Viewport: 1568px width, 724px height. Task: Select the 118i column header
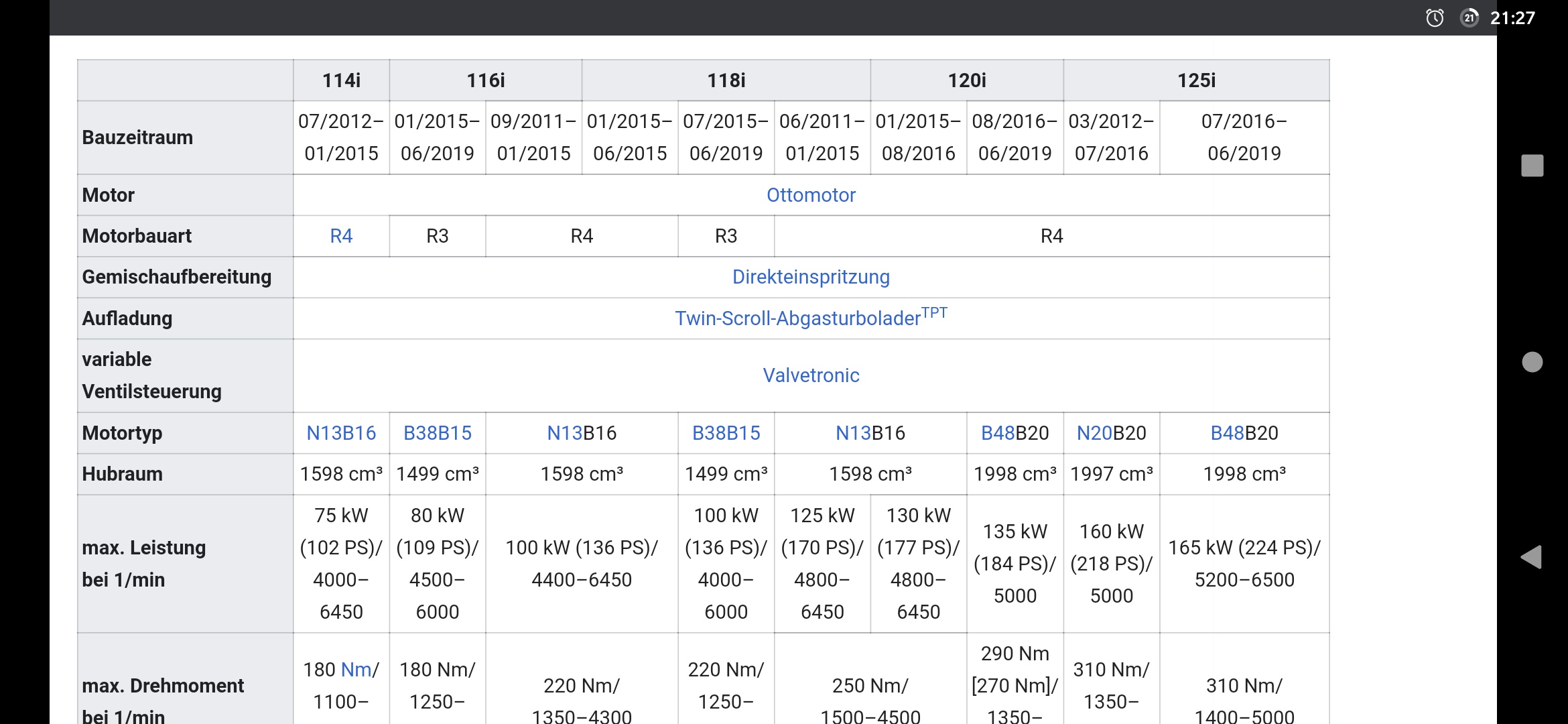(726, 80)
